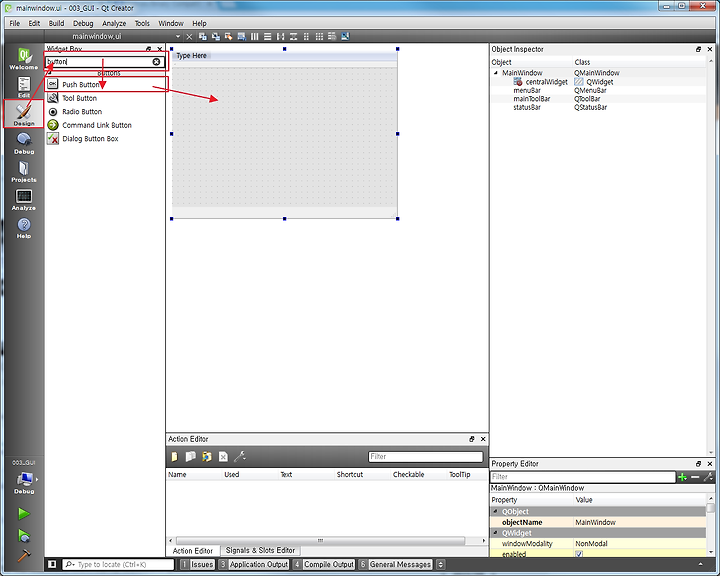Click the Type to locate field
This screenshot has width=720, height=576.
coord(118,564)
